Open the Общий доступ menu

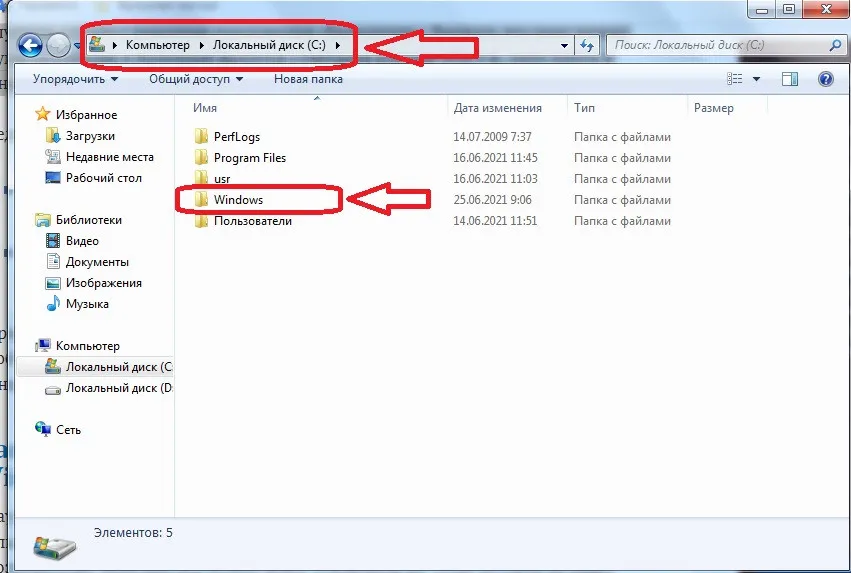click(196, 79)
